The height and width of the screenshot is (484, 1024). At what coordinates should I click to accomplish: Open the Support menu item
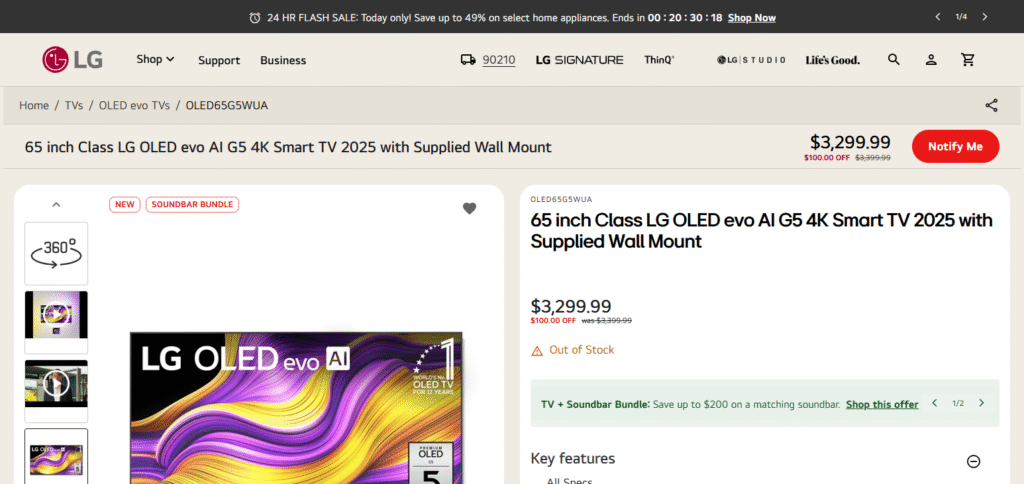(x=219, y=60)
